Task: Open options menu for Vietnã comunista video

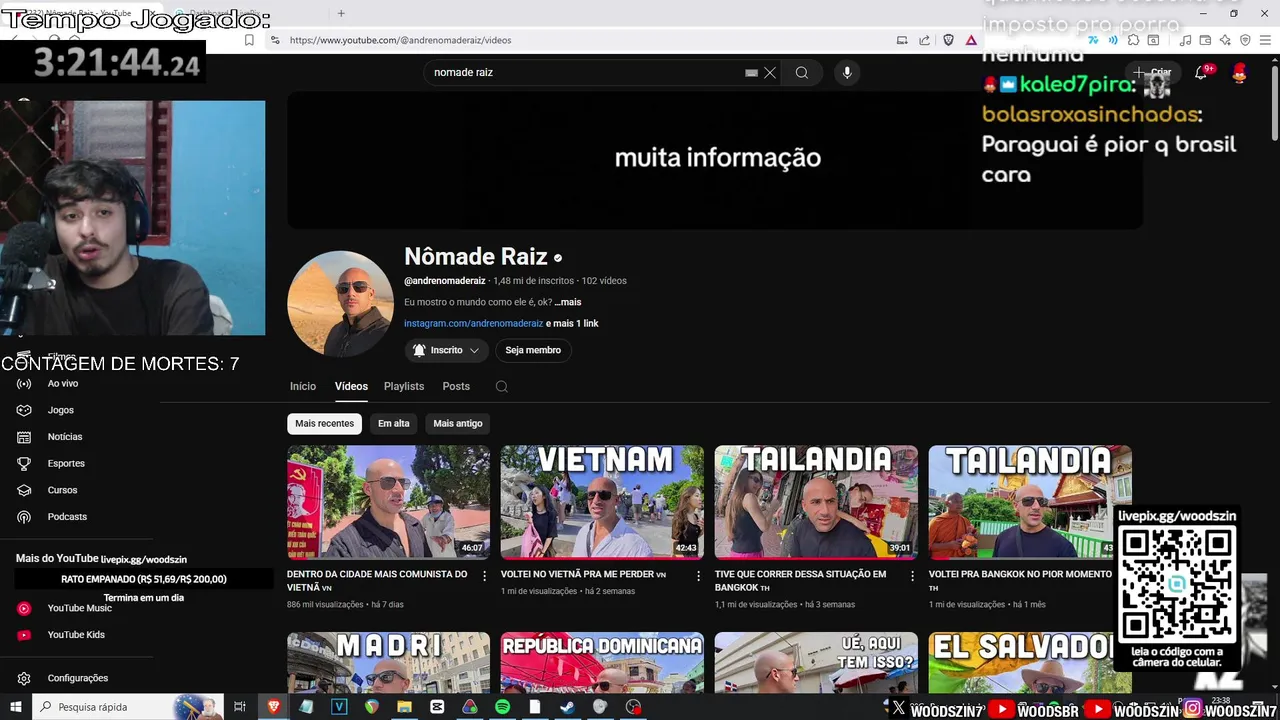Action: coord(485,576)
